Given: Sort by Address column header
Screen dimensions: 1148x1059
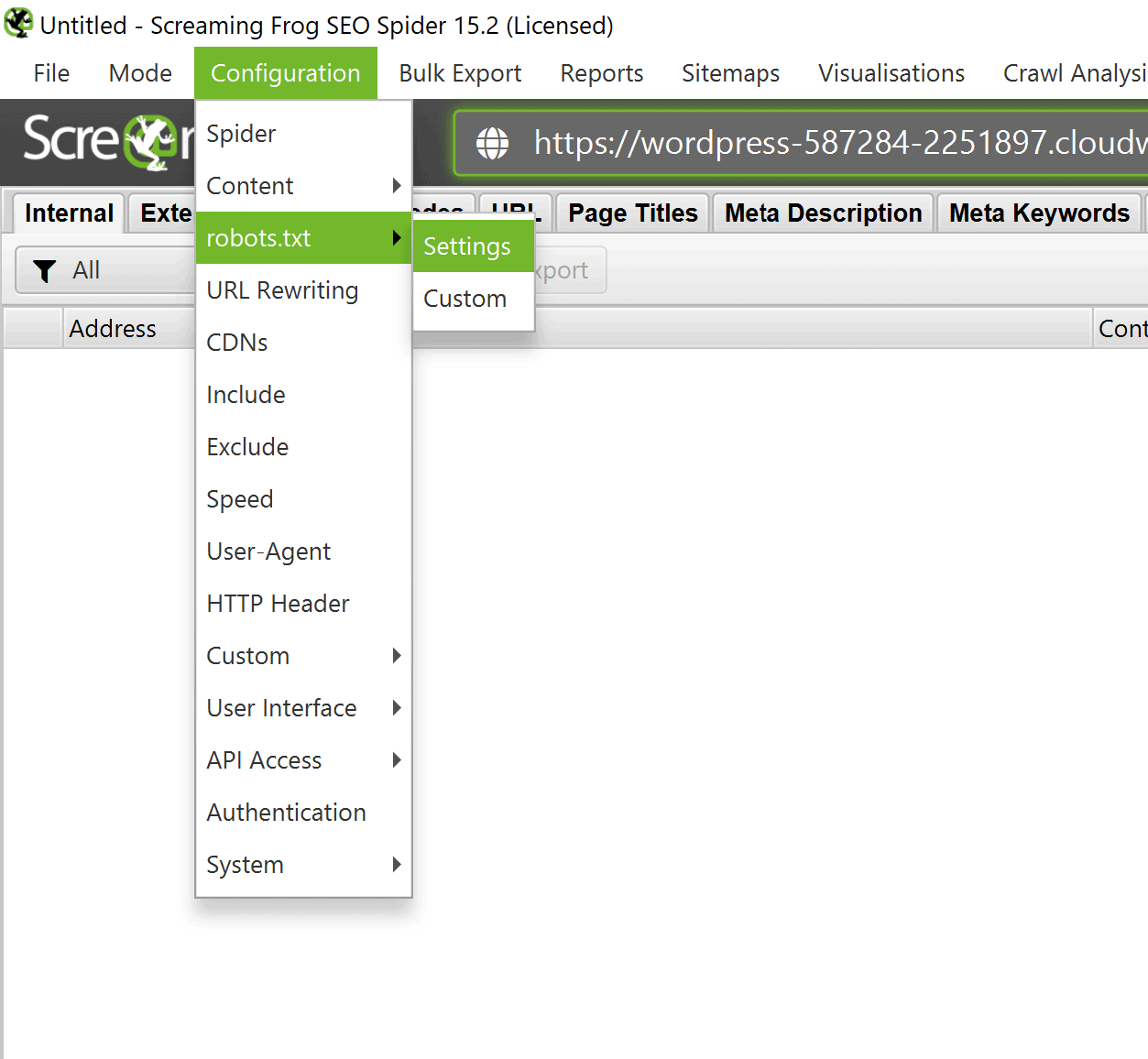Looking at the screenshot, I should click(x=113, y=329).
